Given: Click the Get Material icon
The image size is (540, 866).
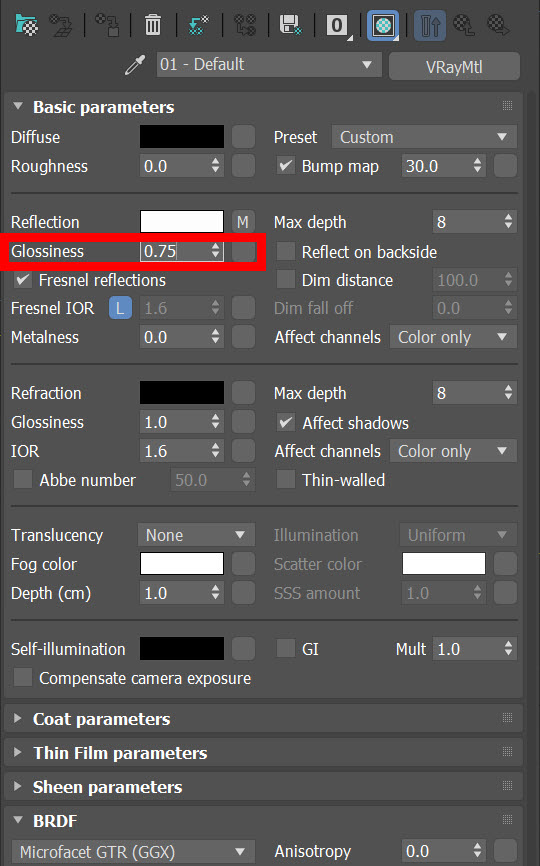Looking at the screenshot, I should tap(27, 25).
